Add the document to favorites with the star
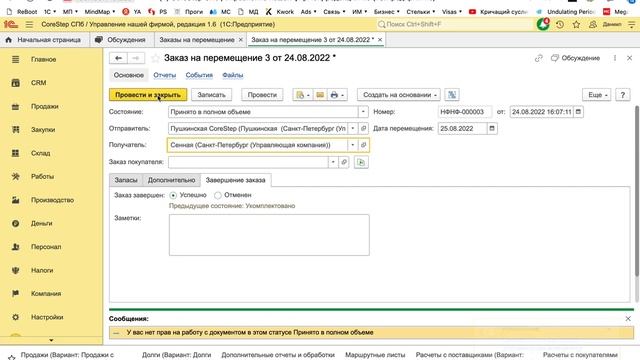This screenshot has width=640, height=360. 155,58
